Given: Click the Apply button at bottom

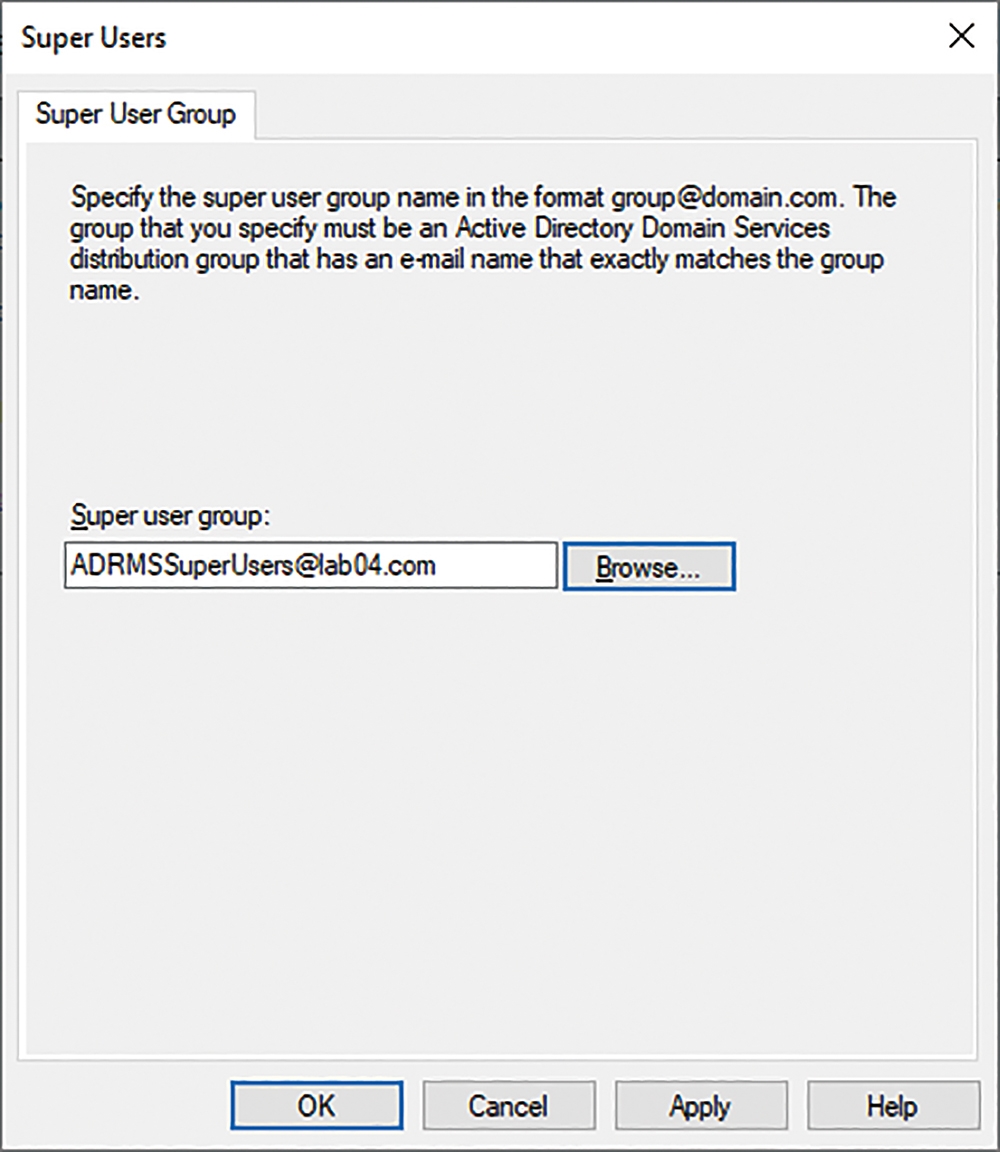Looking at the screenshot, I should 700,1105.
